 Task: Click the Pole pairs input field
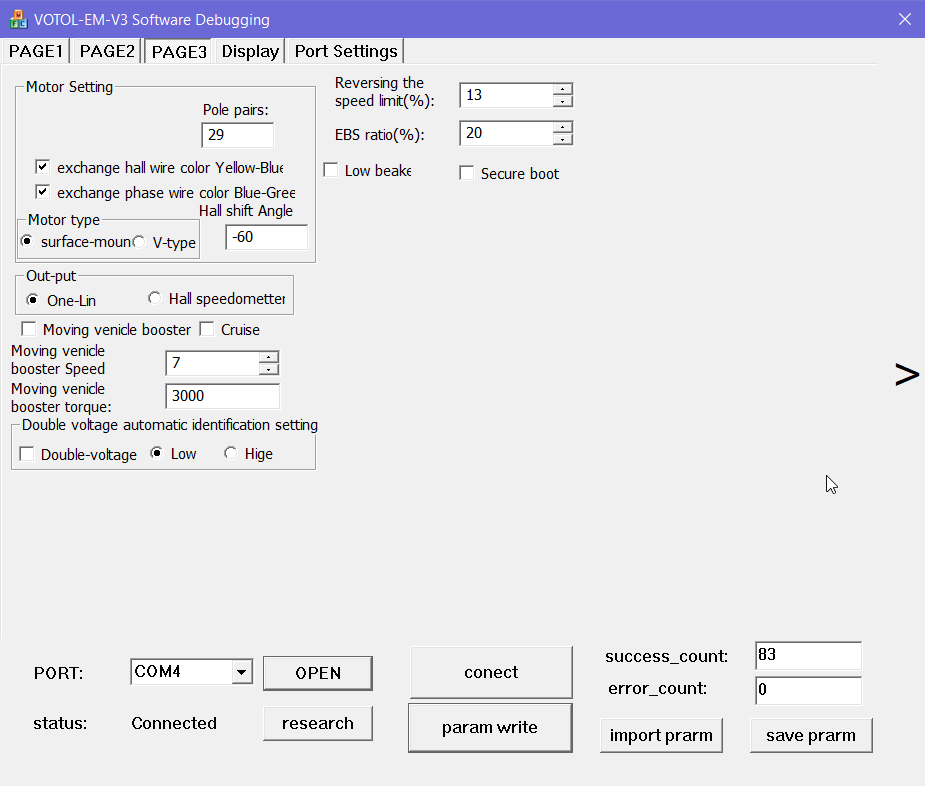pos(237,135)
